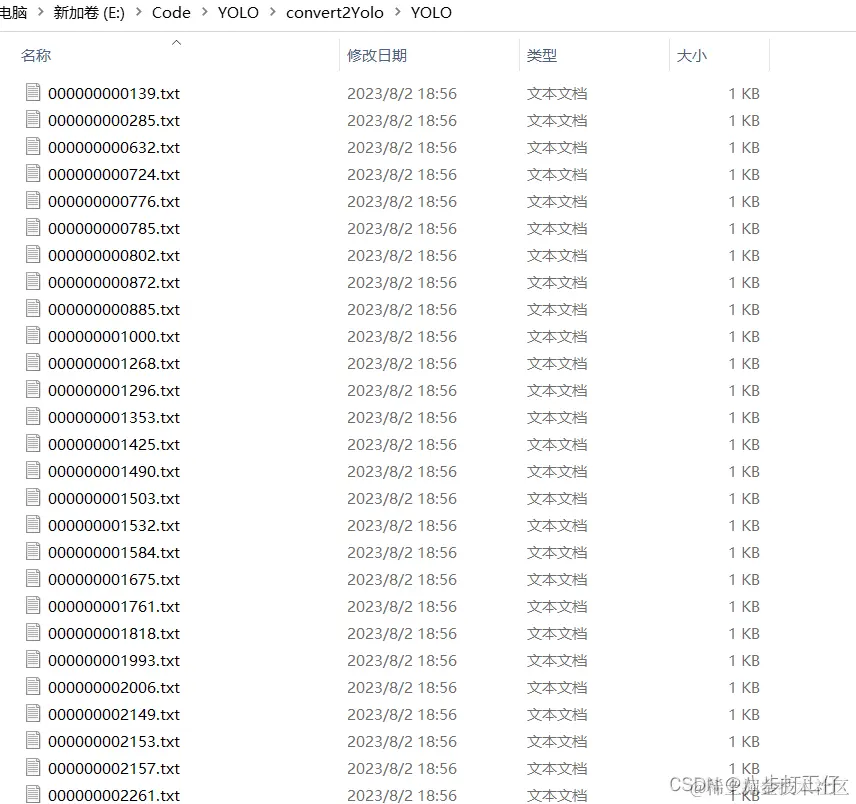
Task: Click the icon of 000000001675.txt
Action: pyautogui.click(x=33, y=579)
